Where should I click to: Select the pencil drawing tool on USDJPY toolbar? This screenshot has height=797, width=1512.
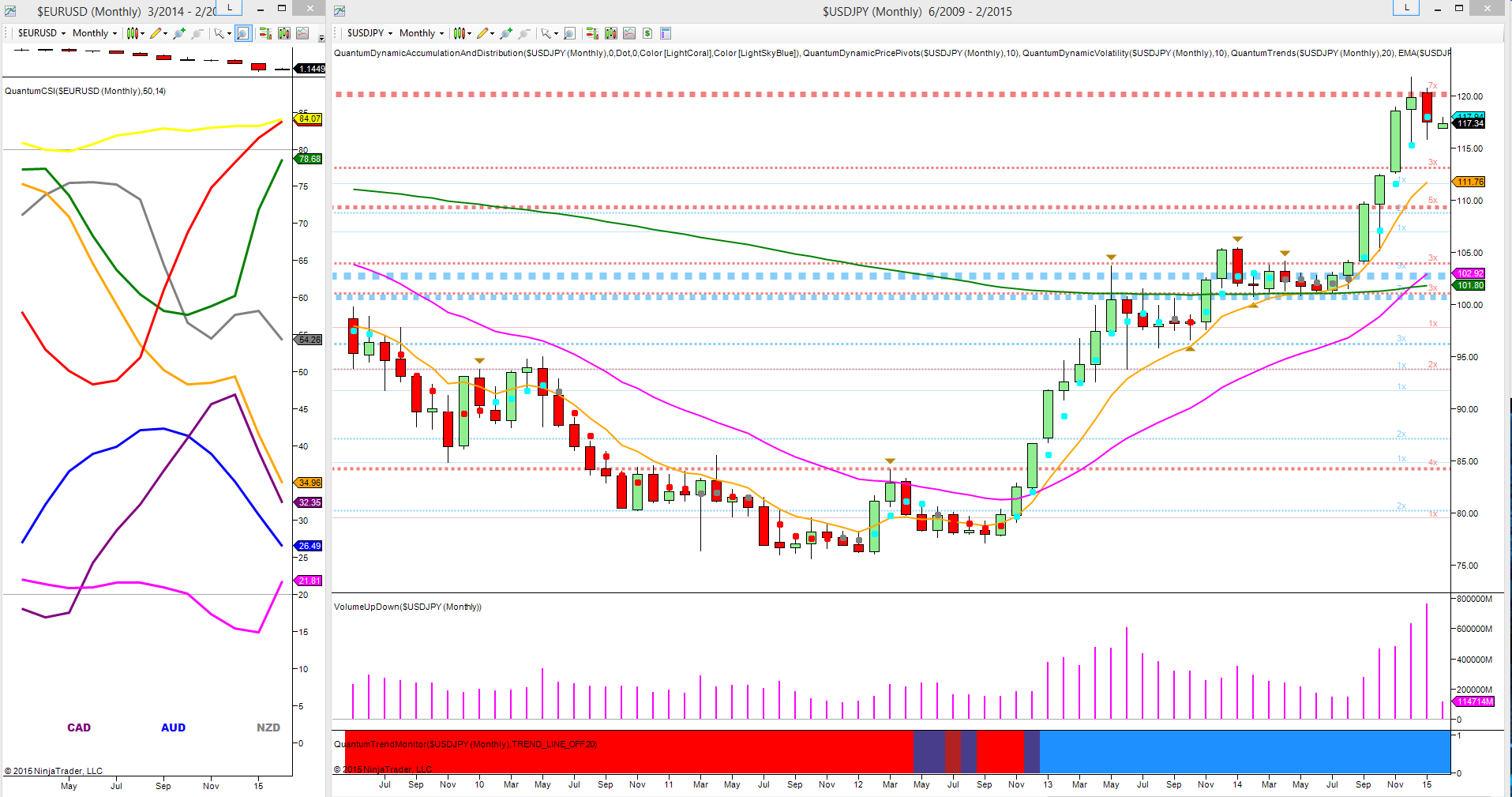tap(482, 33)
